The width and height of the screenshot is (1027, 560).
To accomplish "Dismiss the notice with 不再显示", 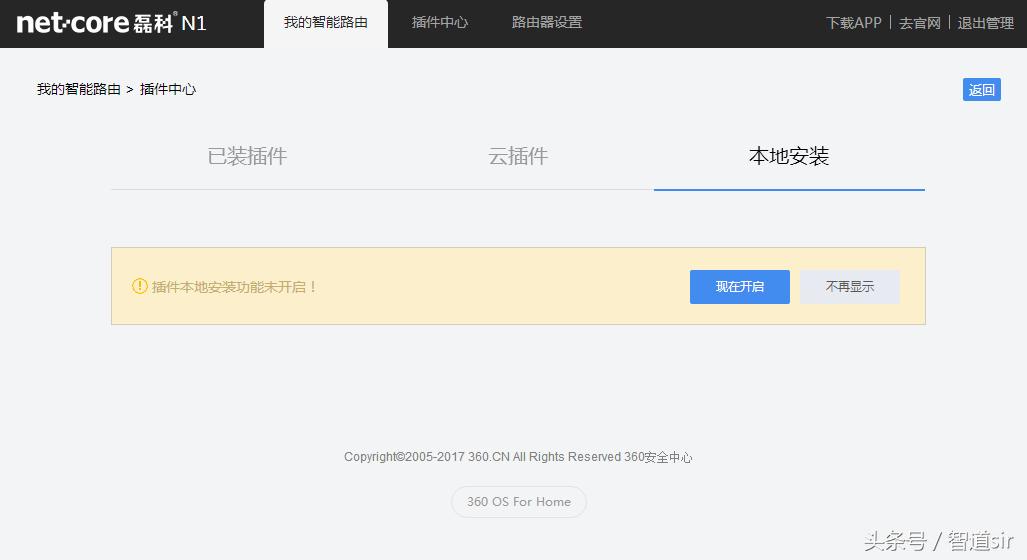I will point(850,287).
